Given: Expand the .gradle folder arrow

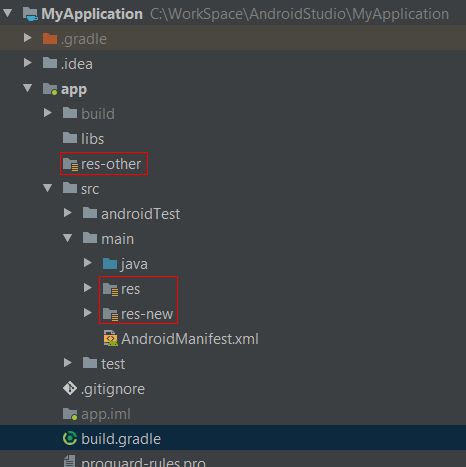Looking at the screenshot, I should pyautogui.click(x=28, y=38).
